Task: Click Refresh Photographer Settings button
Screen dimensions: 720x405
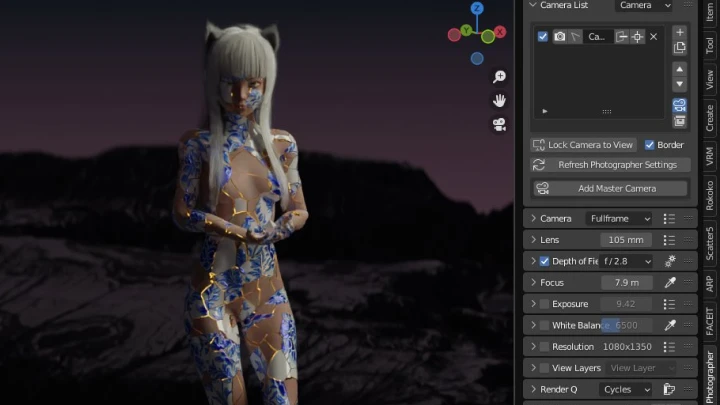Action: (x=609, y=165)
